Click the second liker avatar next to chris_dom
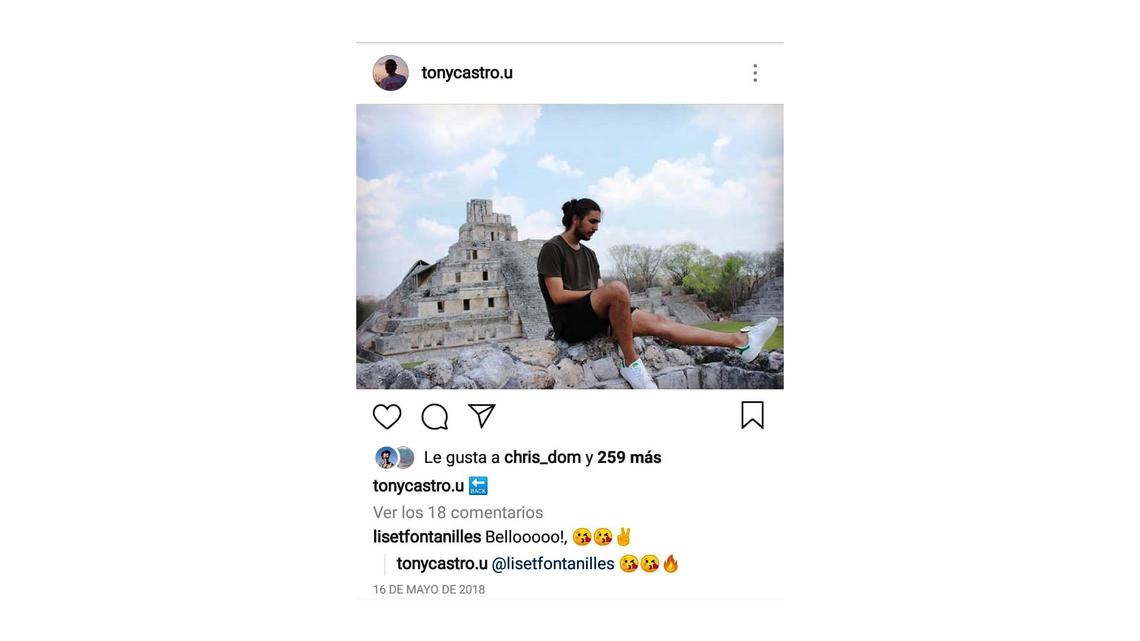Image resolution: width=1140 pixels, height=641 pixels. tap(404, 456)
